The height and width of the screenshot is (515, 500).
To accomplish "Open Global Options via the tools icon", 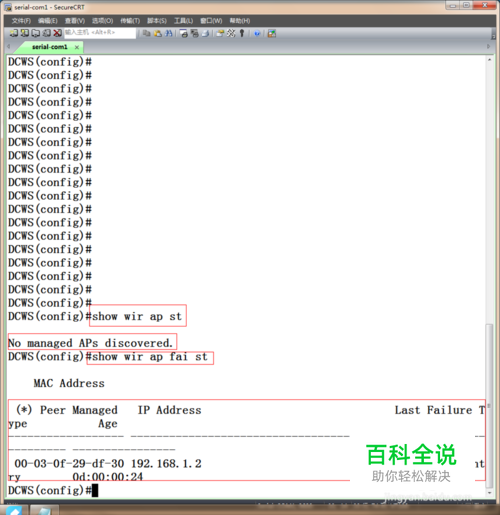I will click(231, 33).
